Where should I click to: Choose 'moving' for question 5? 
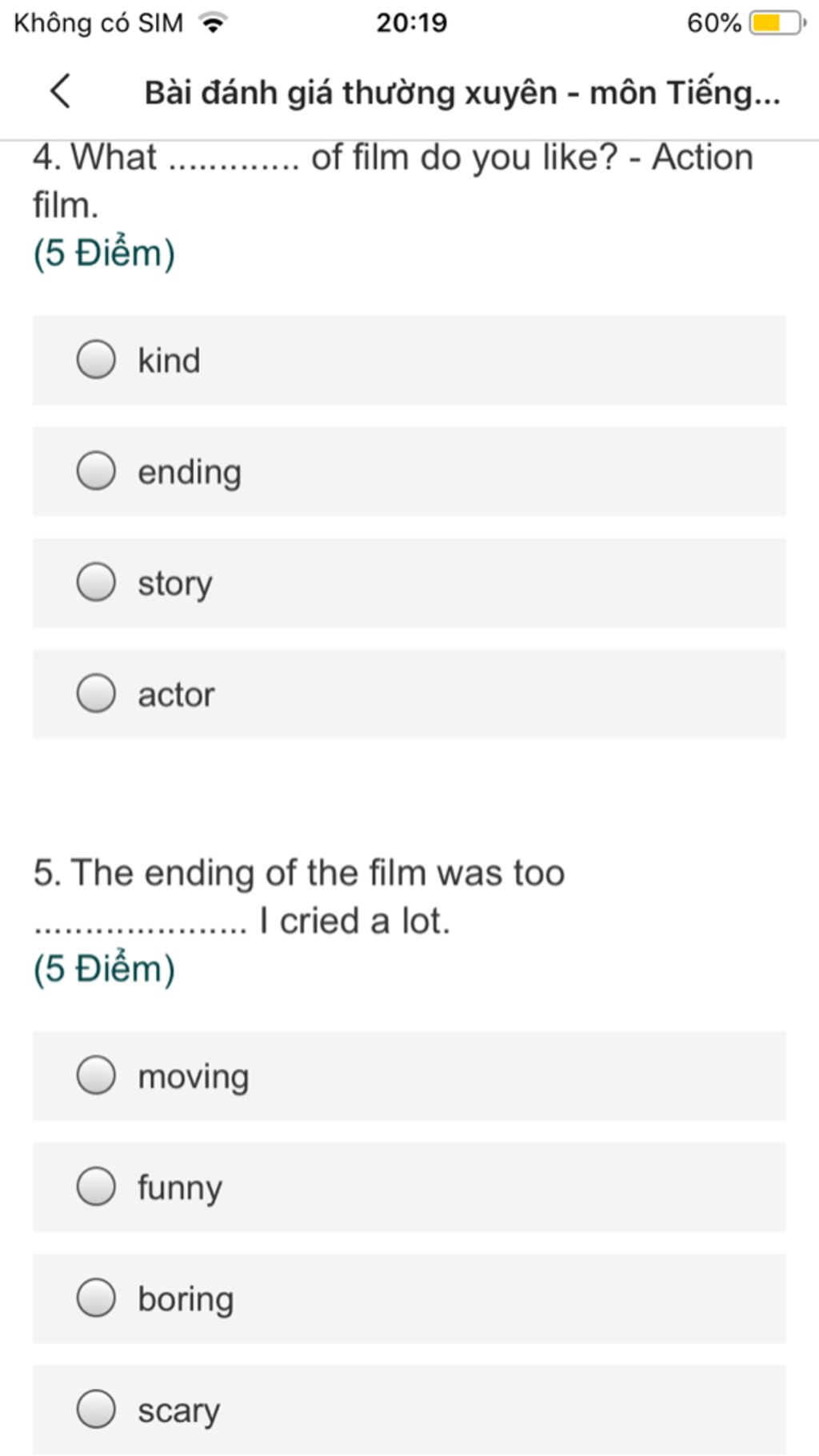tap(97, 1074)
